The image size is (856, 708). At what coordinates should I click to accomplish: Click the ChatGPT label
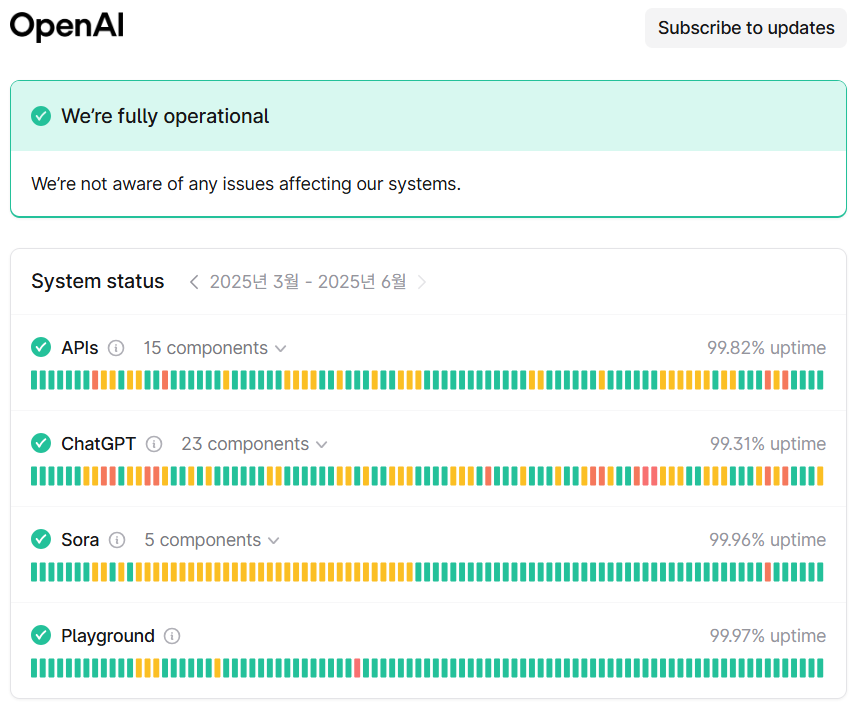(x=98, y=444)
